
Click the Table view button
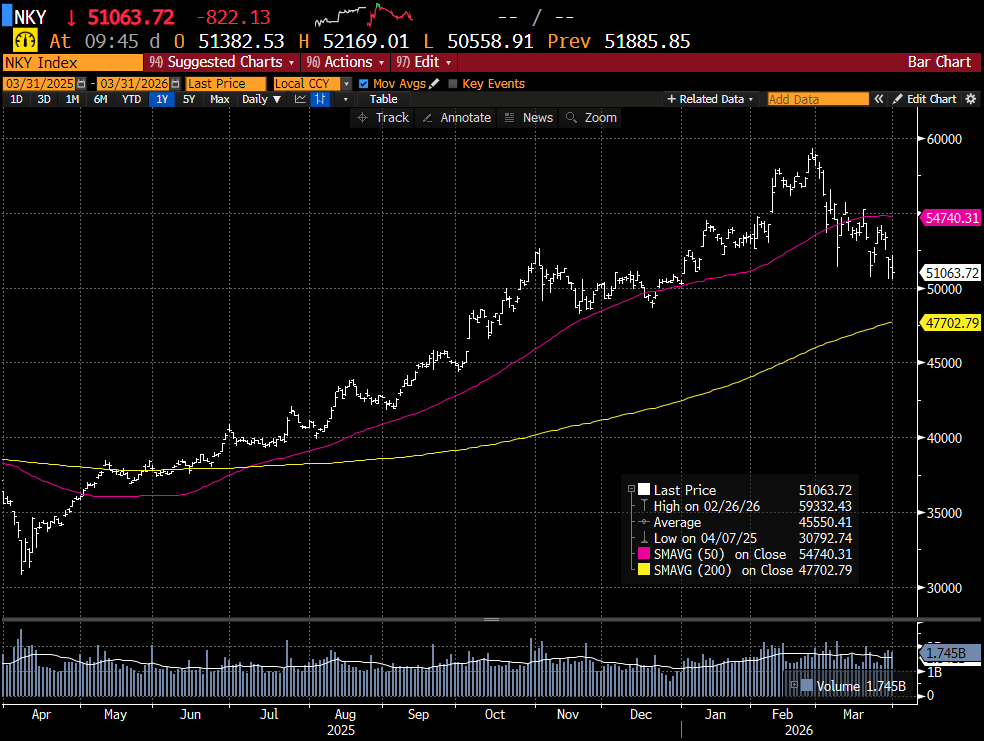tap(383, 99)
